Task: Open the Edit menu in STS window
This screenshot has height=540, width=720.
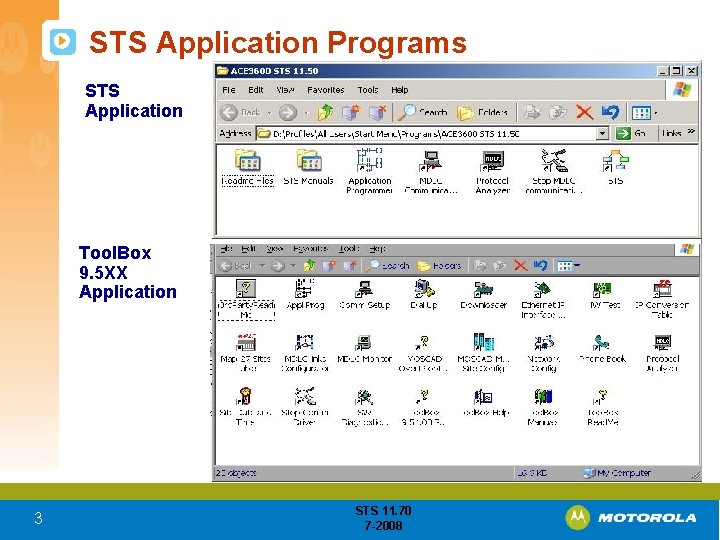Action: pyautogui.click(x=256, y=90)
